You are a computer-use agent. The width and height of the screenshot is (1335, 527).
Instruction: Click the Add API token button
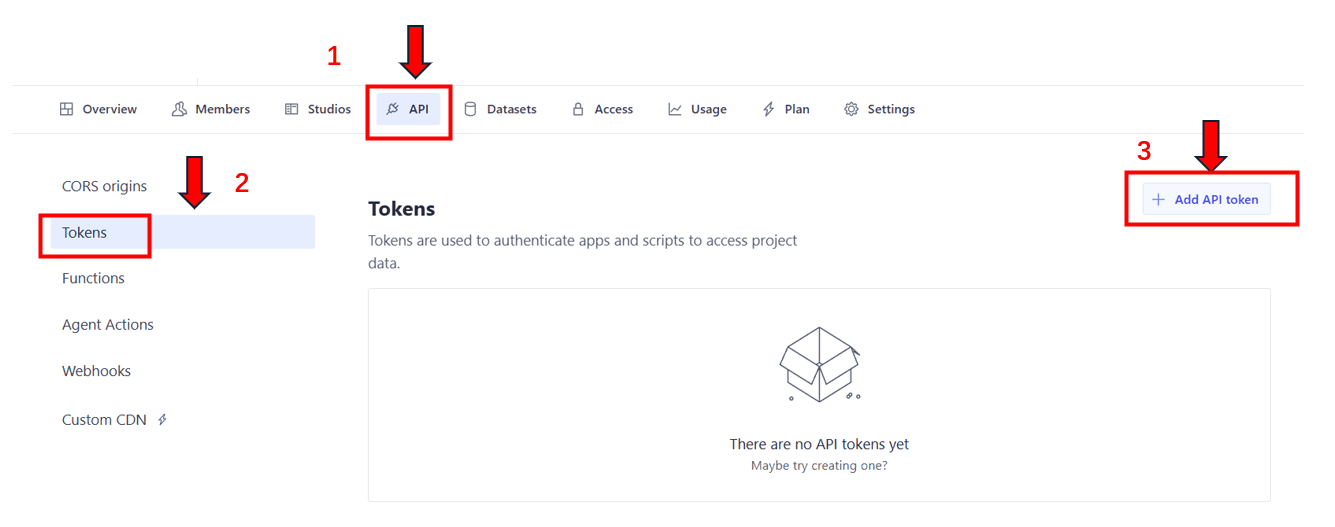click(x=1206, y=200)
